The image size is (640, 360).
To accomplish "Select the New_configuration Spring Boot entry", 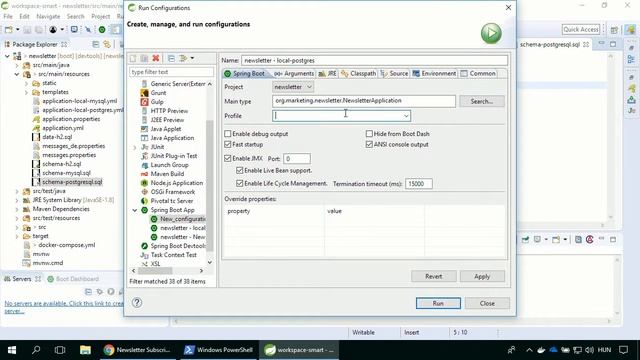I will point(182,219).
